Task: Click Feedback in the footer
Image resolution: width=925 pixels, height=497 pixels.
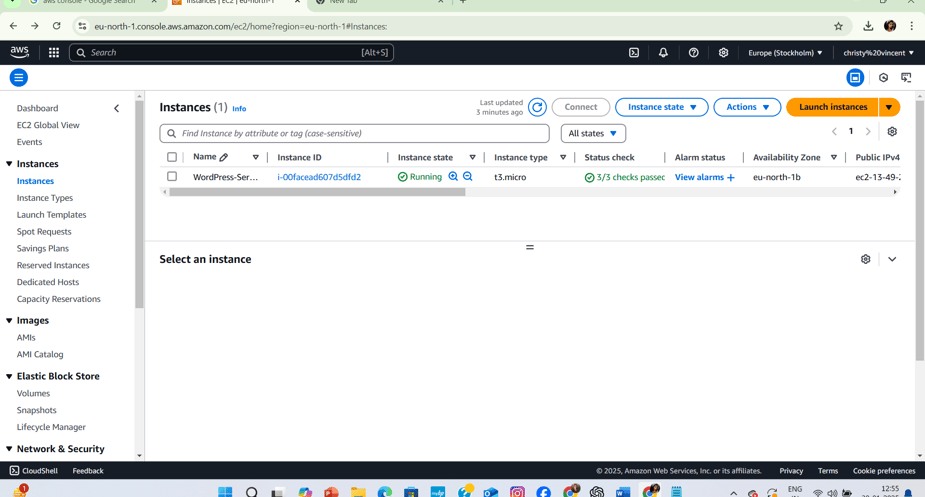Action: coord(88,470)
